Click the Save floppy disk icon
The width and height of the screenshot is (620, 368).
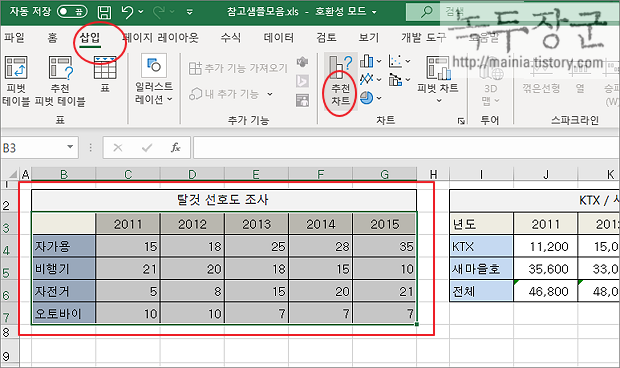tap(104, 12)
